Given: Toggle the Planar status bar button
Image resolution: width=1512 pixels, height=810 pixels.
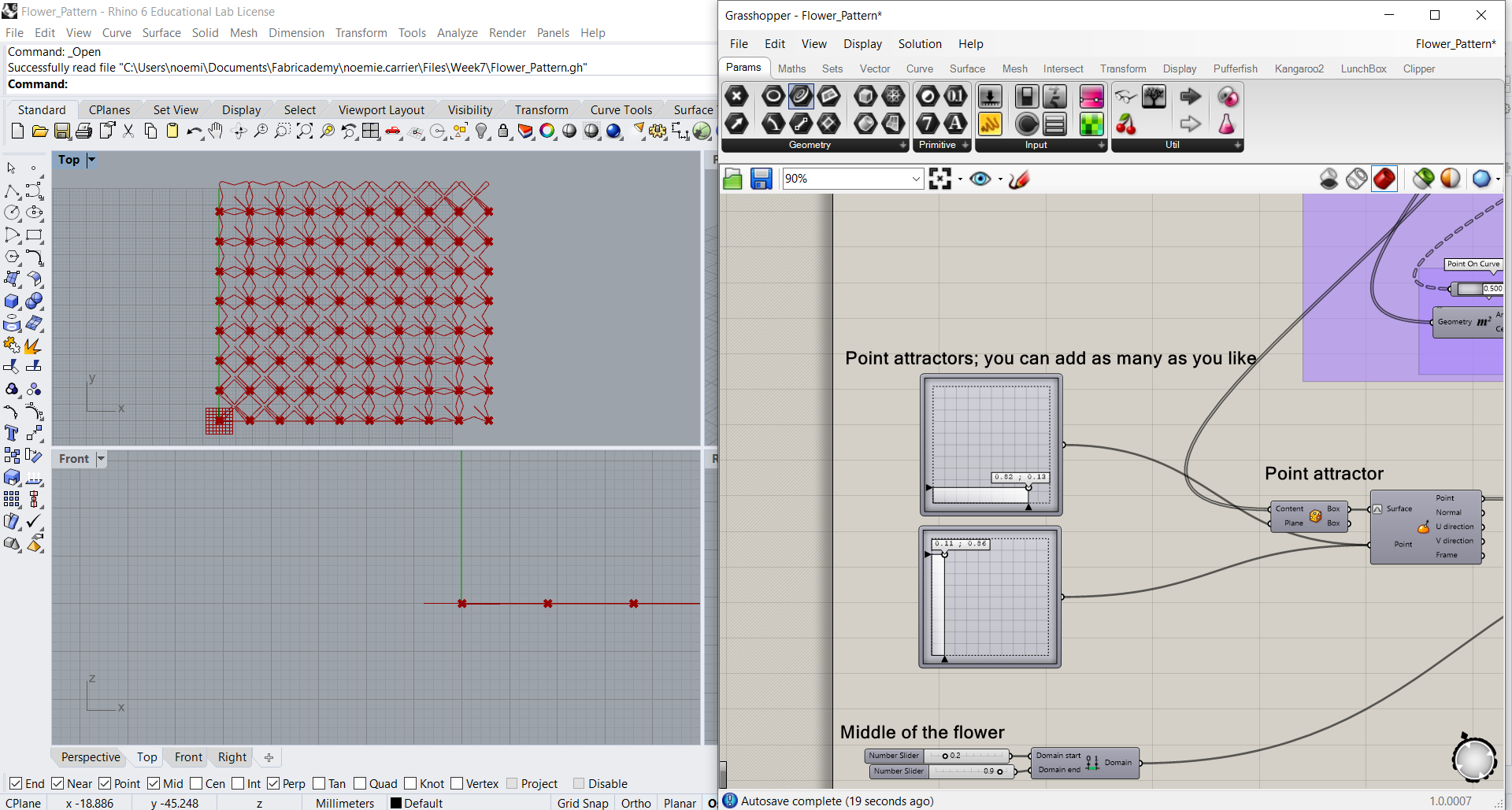Looking at the screenshot, I should click(x=680, y=803).
